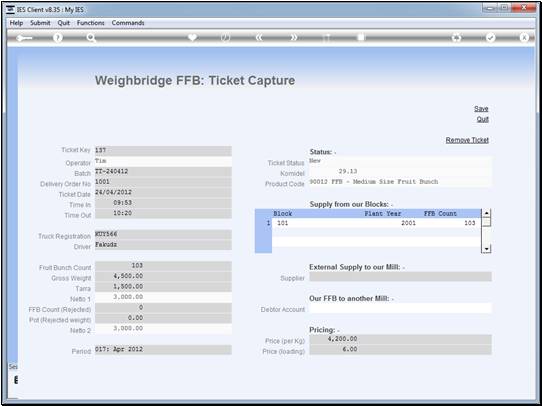Click the key icon in toolbar
The width and height of the screenshot is (542, 406).
pyautogui.click(x=24, y=38)
